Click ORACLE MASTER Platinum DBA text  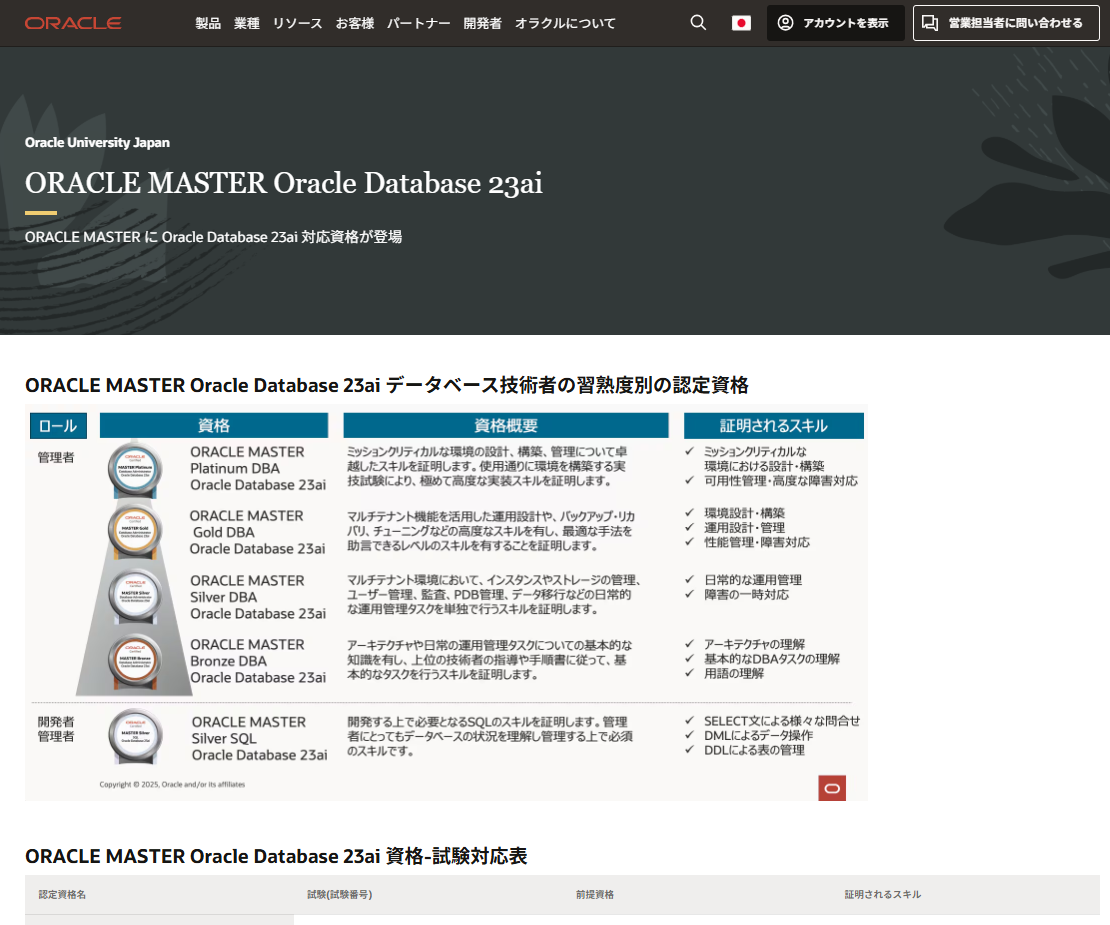click(258, 468)
